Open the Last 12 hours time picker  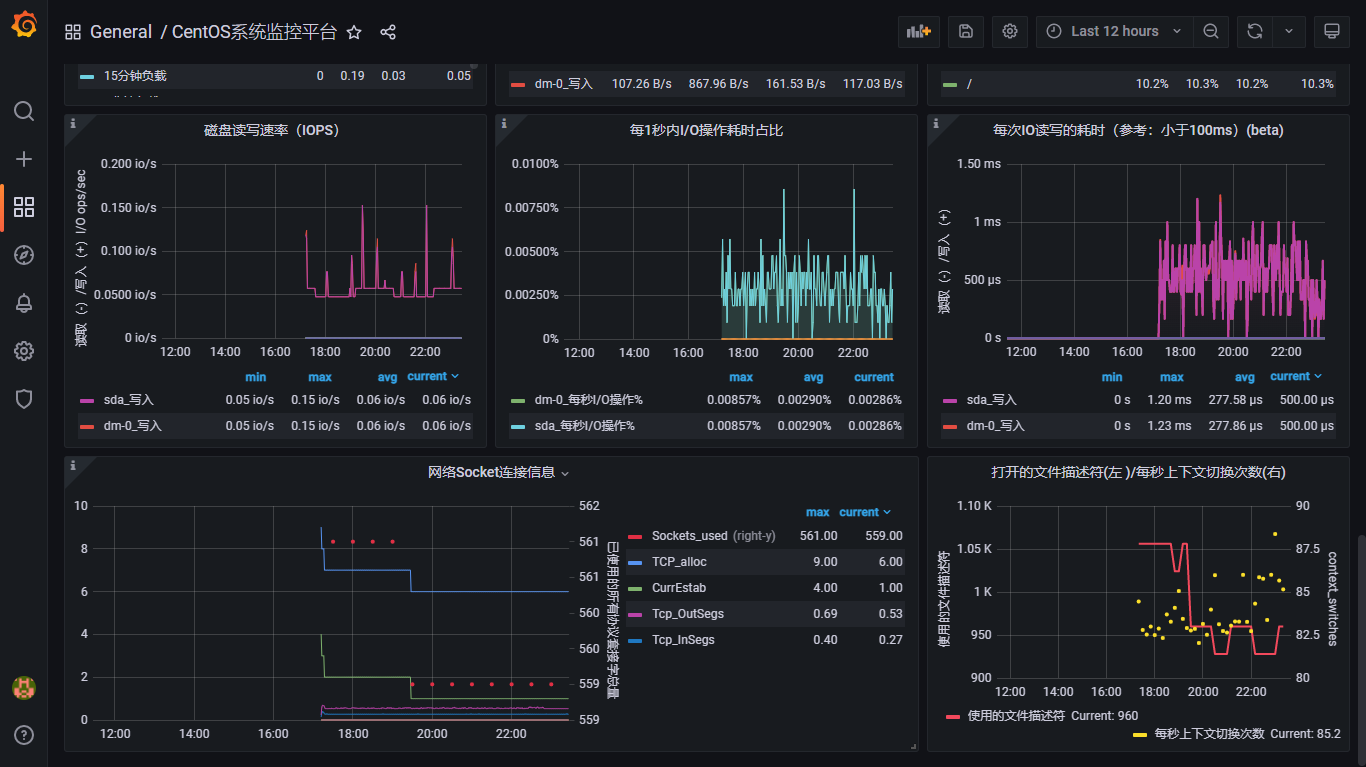tap(1114, 32)
